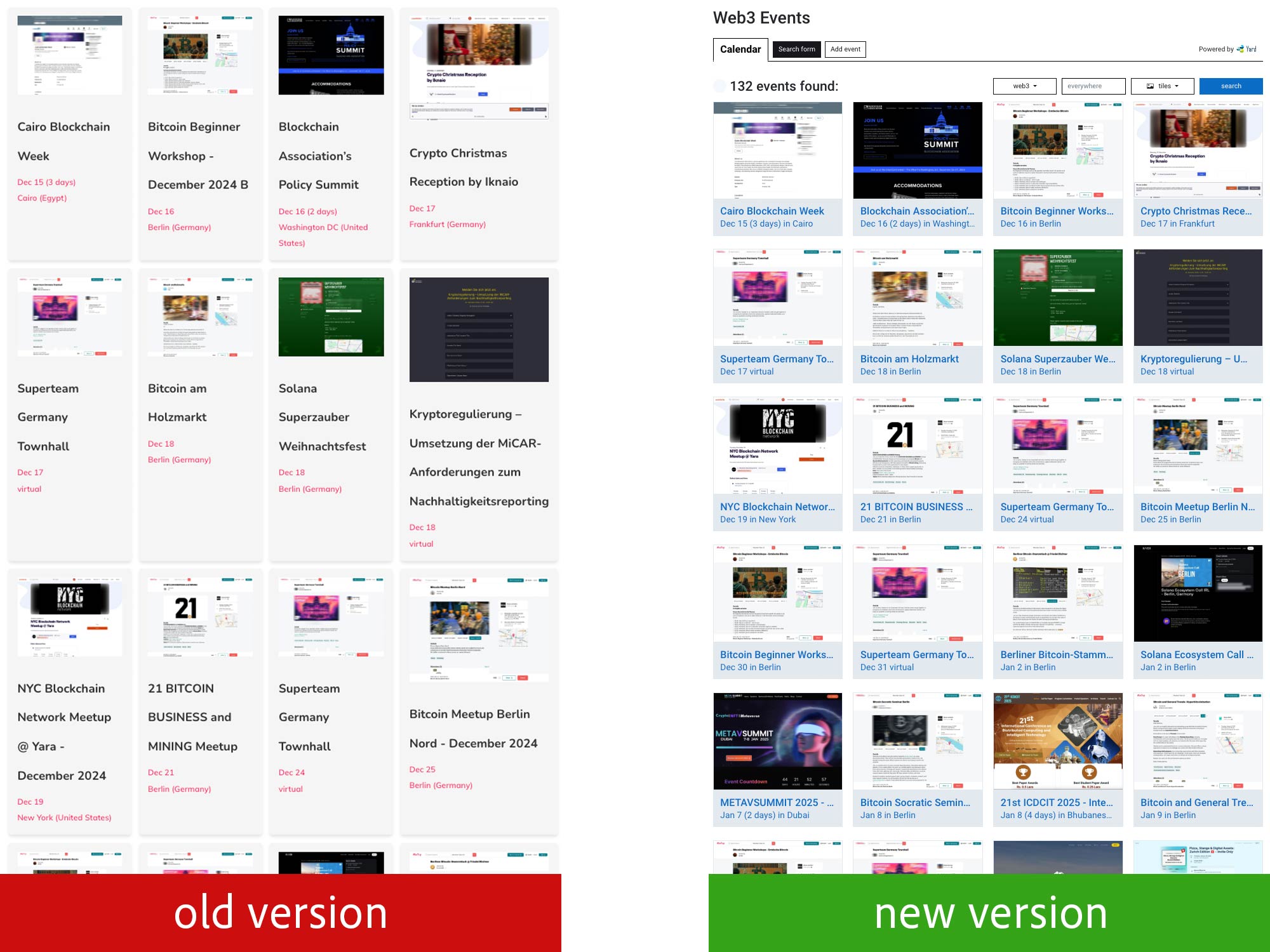Open Bitcoin and General Tre... Jan 9 link
Screen dimensions: 1270x952
click(1197, 802)
